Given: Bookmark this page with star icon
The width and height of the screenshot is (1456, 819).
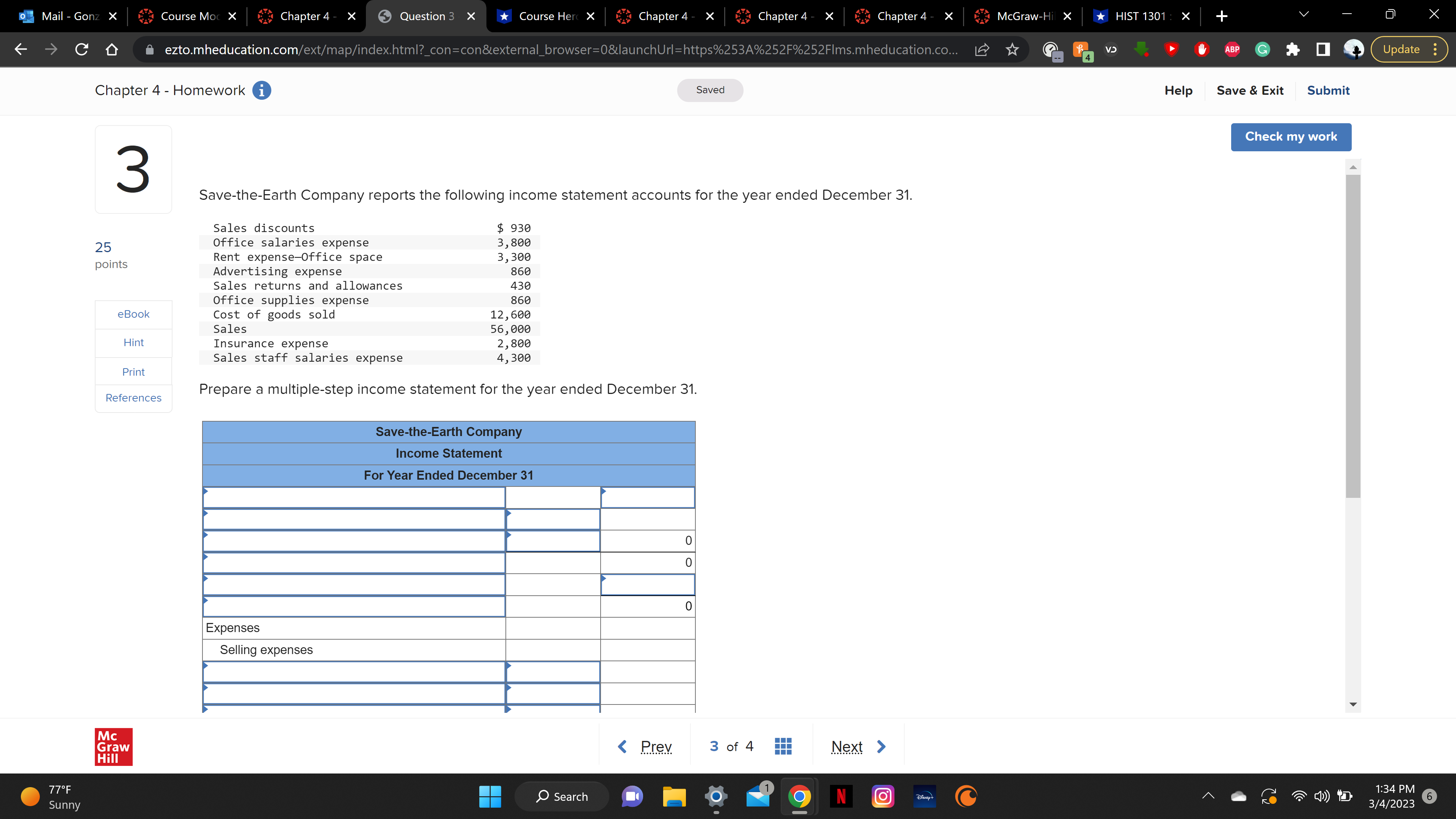Looking at the screenshot, I should pos(1012,50).
